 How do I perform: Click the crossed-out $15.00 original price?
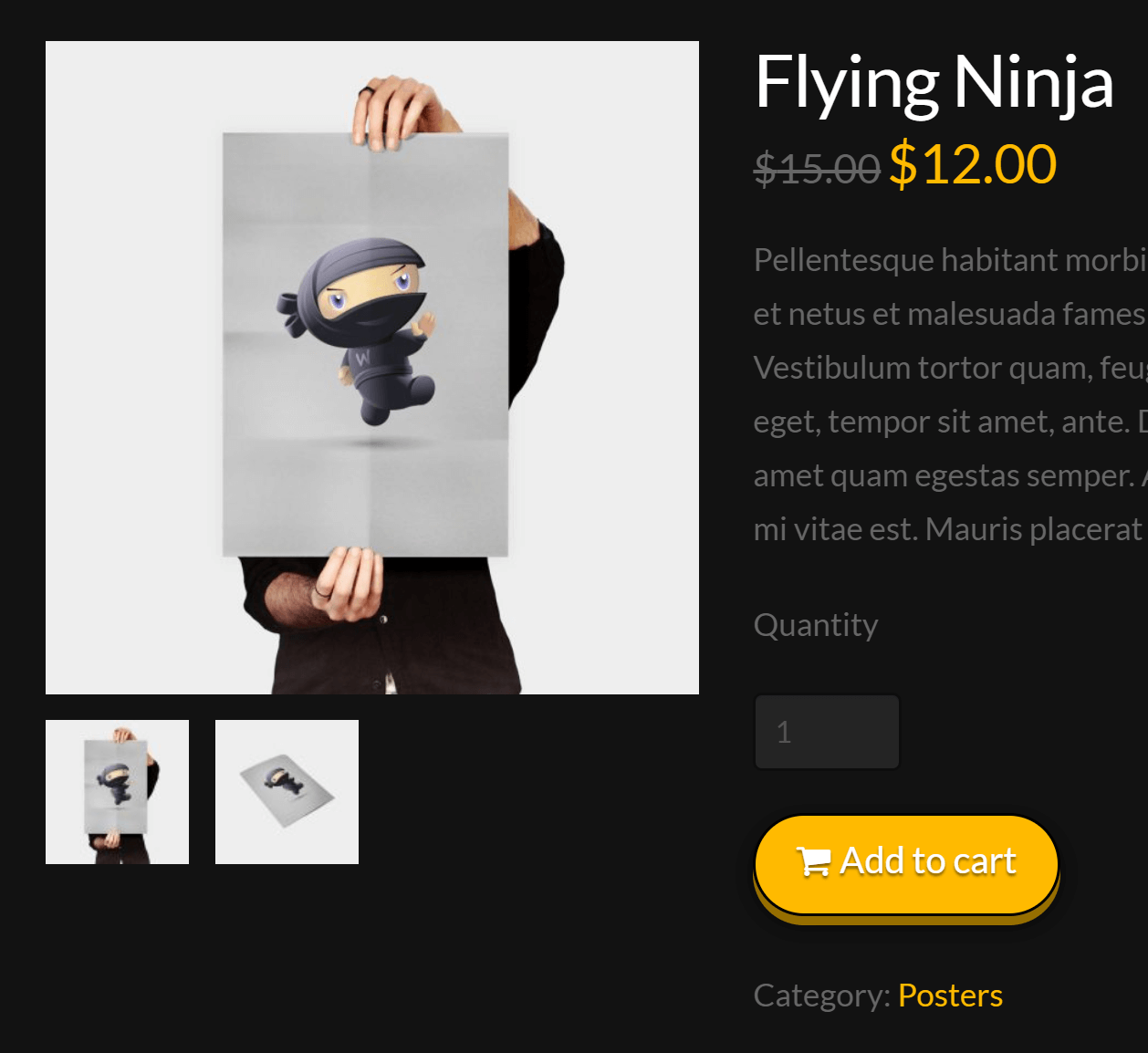[x=817, y=167]
